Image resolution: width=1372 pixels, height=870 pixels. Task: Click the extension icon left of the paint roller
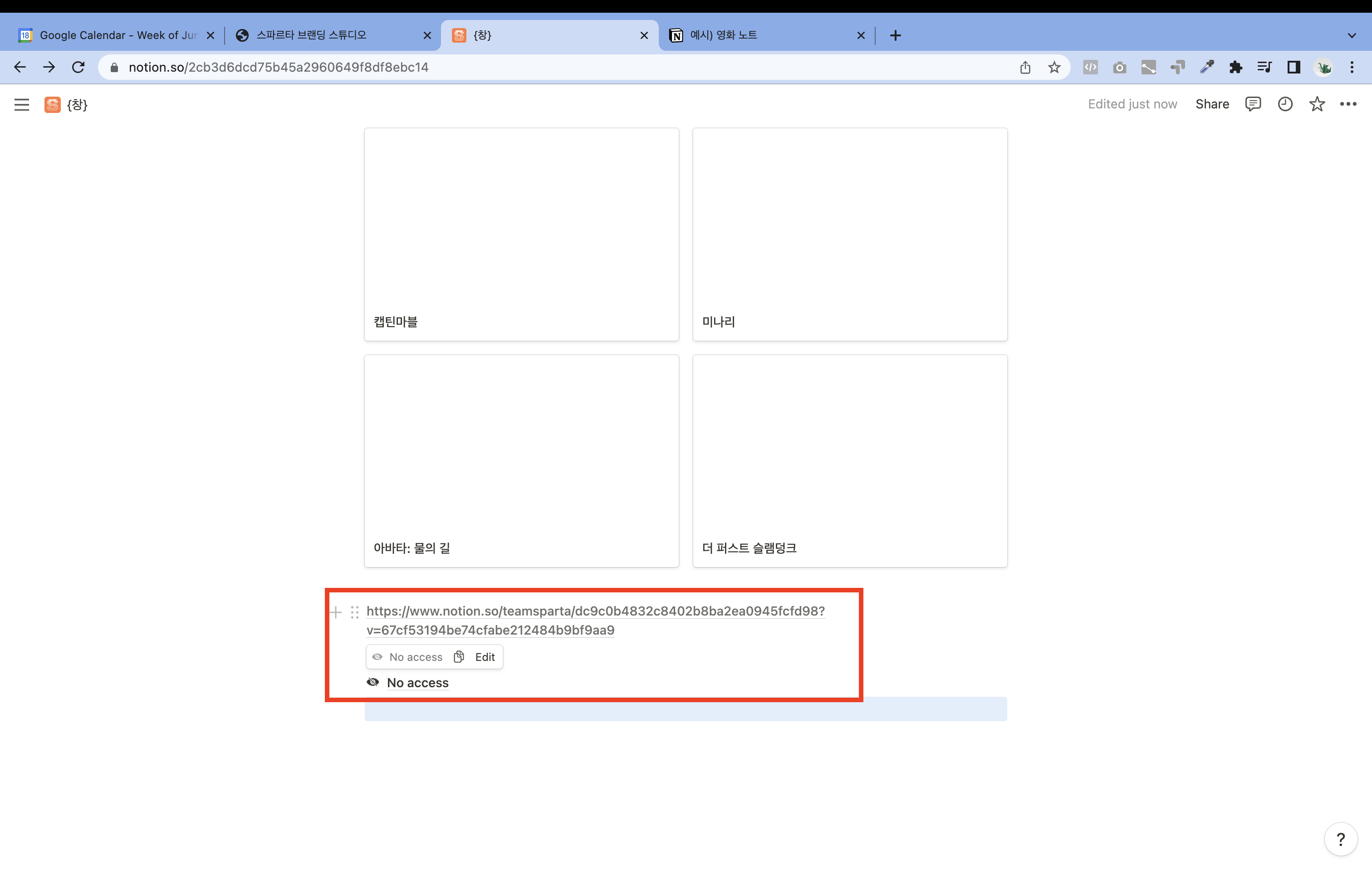[x=1149, y=67]
